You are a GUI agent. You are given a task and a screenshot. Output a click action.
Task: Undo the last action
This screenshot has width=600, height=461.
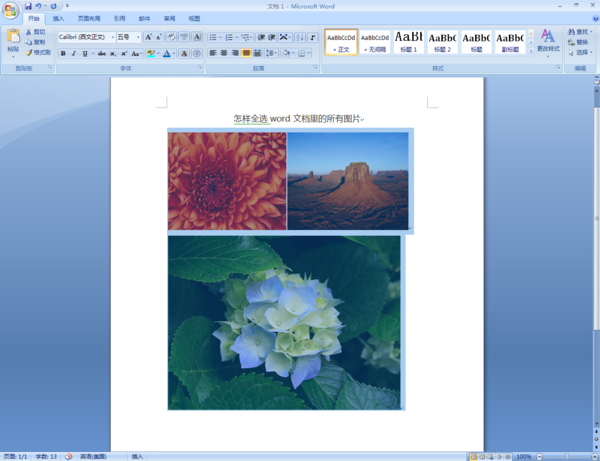click(x=38, y=6)
